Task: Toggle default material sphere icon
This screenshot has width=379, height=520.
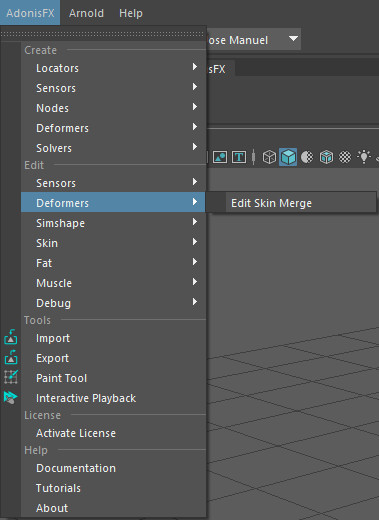Action: coord(307,157)
